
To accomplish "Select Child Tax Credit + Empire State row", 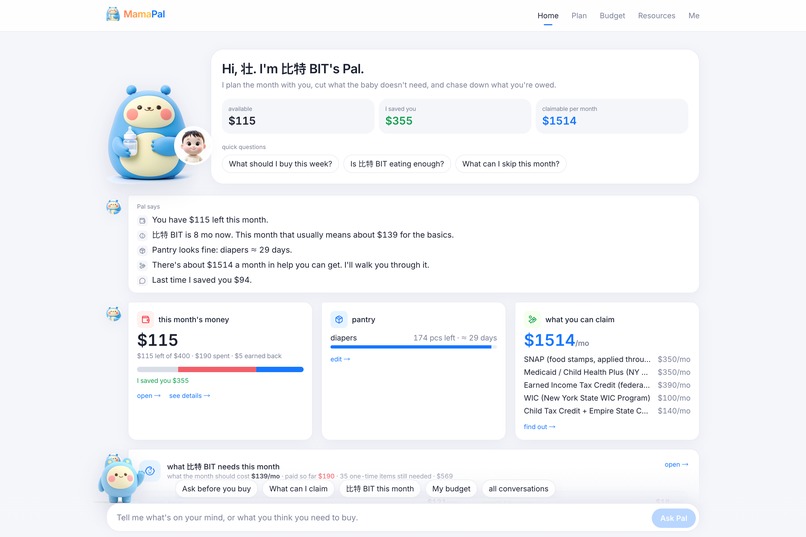I will coord(607,411).
